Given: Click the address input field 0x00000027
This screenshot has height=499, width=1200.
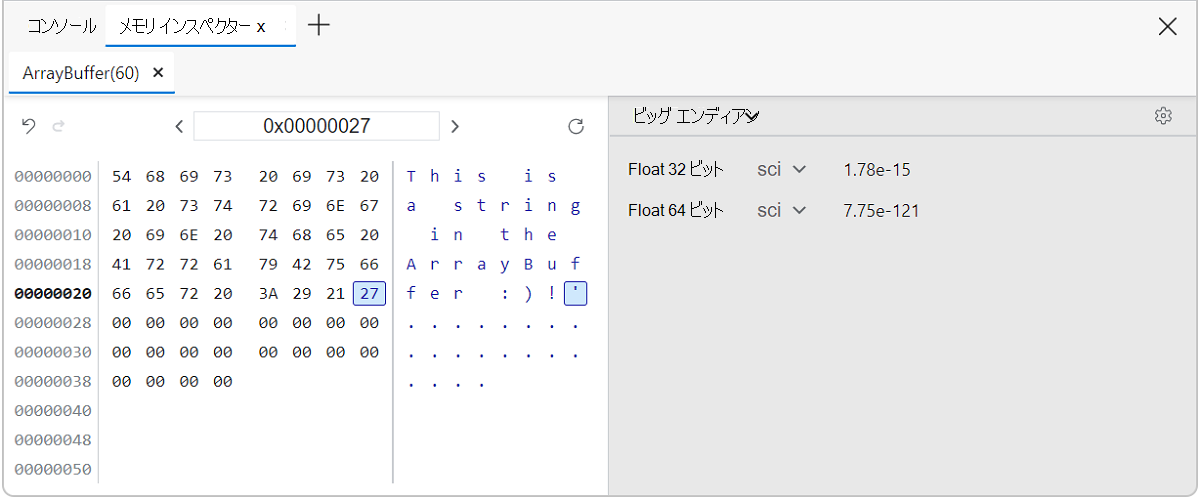Looking at the screenshot, I should (x=316, y=126).
